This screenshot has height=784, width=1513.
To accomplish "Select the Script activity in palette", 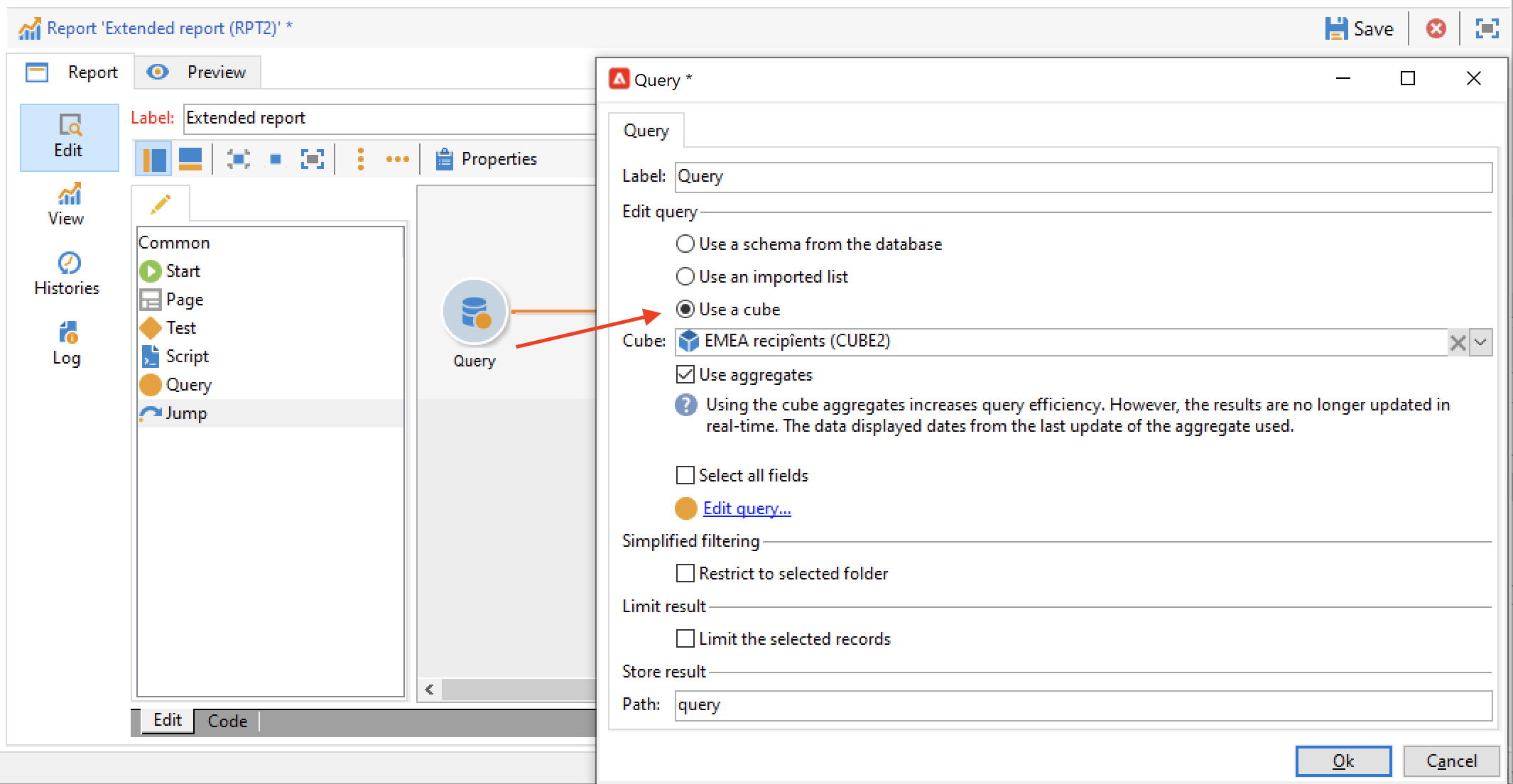I will pyautogui.click(x=187, y=356).
